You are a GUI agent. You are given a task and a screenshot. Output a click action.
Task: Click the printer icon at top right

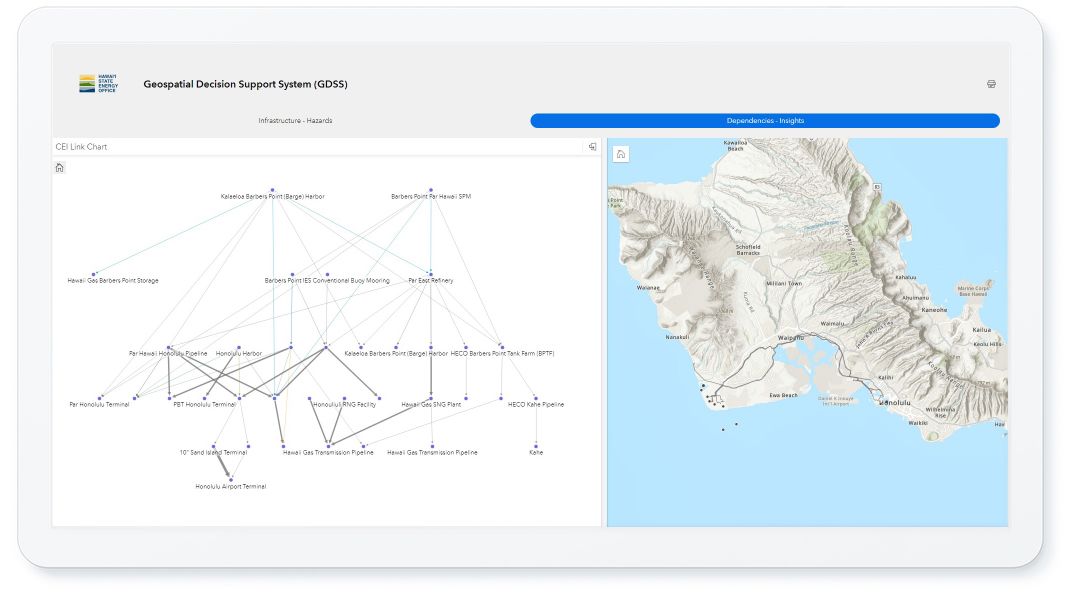pyautogui.click(x=991, y=84)
